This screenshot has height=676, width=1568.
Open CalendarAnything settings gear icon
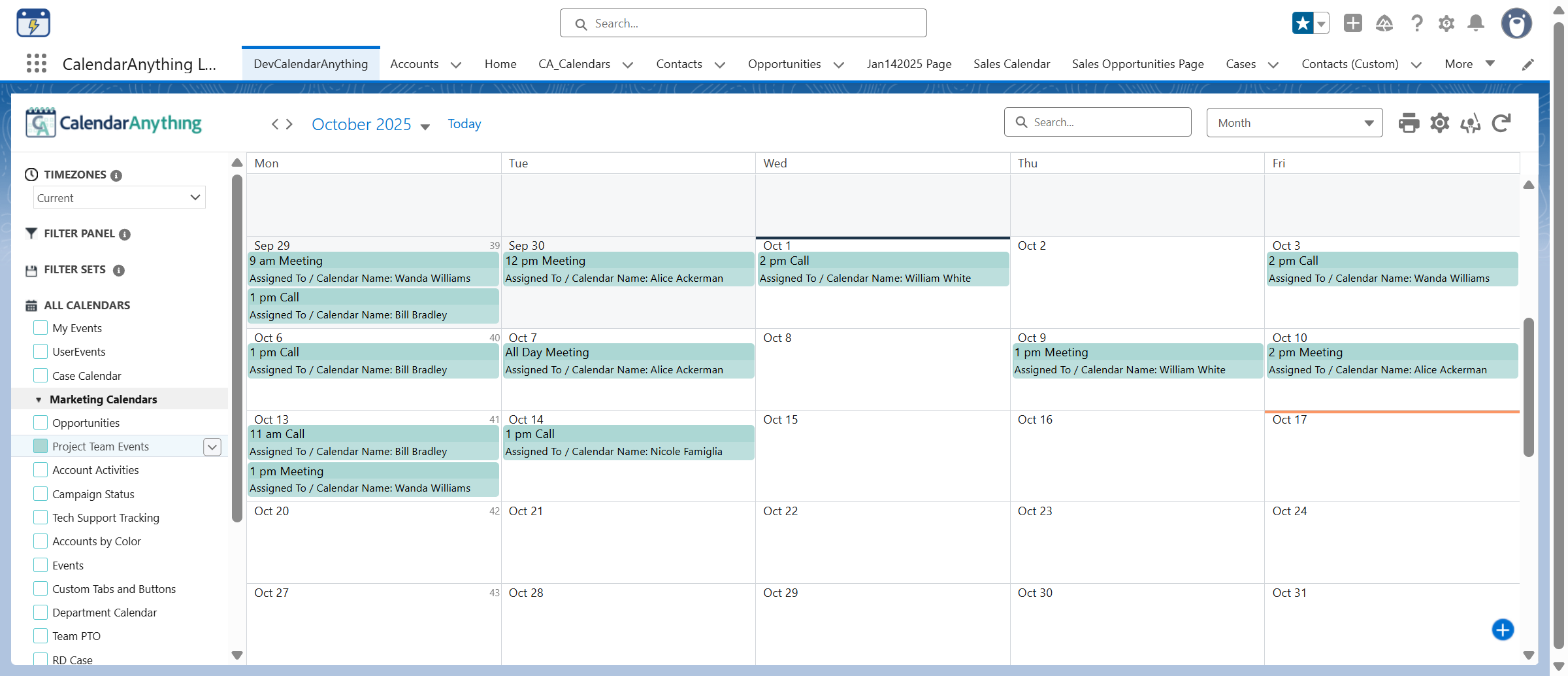1439,123
